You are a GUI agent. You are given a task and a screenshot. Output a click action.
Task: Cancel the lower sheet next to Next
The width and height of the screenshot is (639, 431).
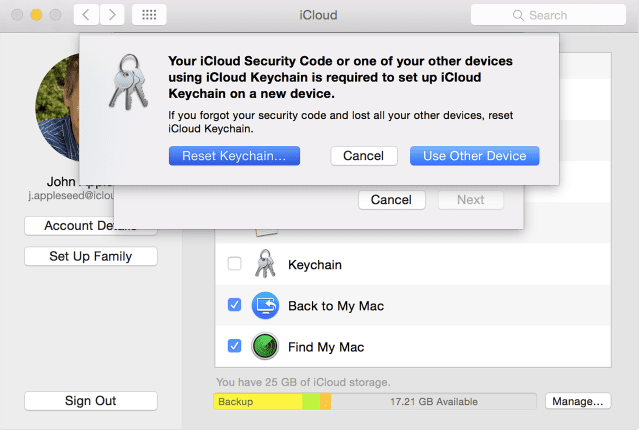pos(391,200)
